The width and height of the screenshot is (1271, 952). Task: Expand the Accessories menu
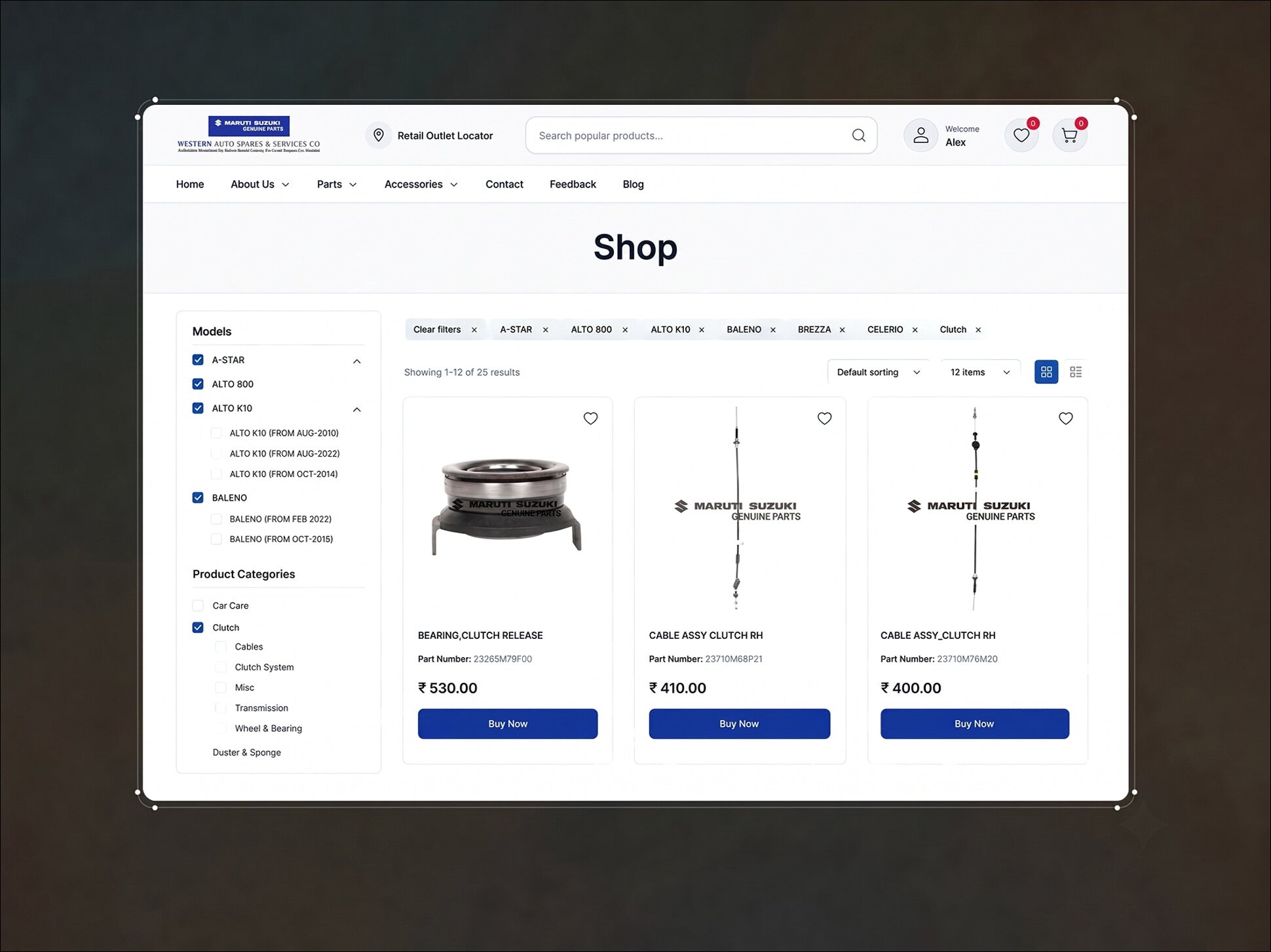pos(421,185)
